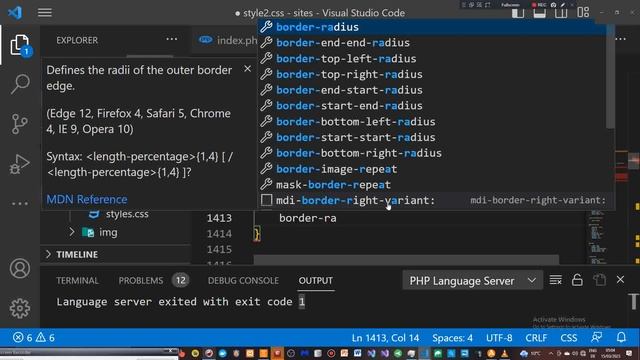Viewport: 640px width, 360px height.
Task: Open Explorer views and more actions ellipsis
Action: coord(172,40)
